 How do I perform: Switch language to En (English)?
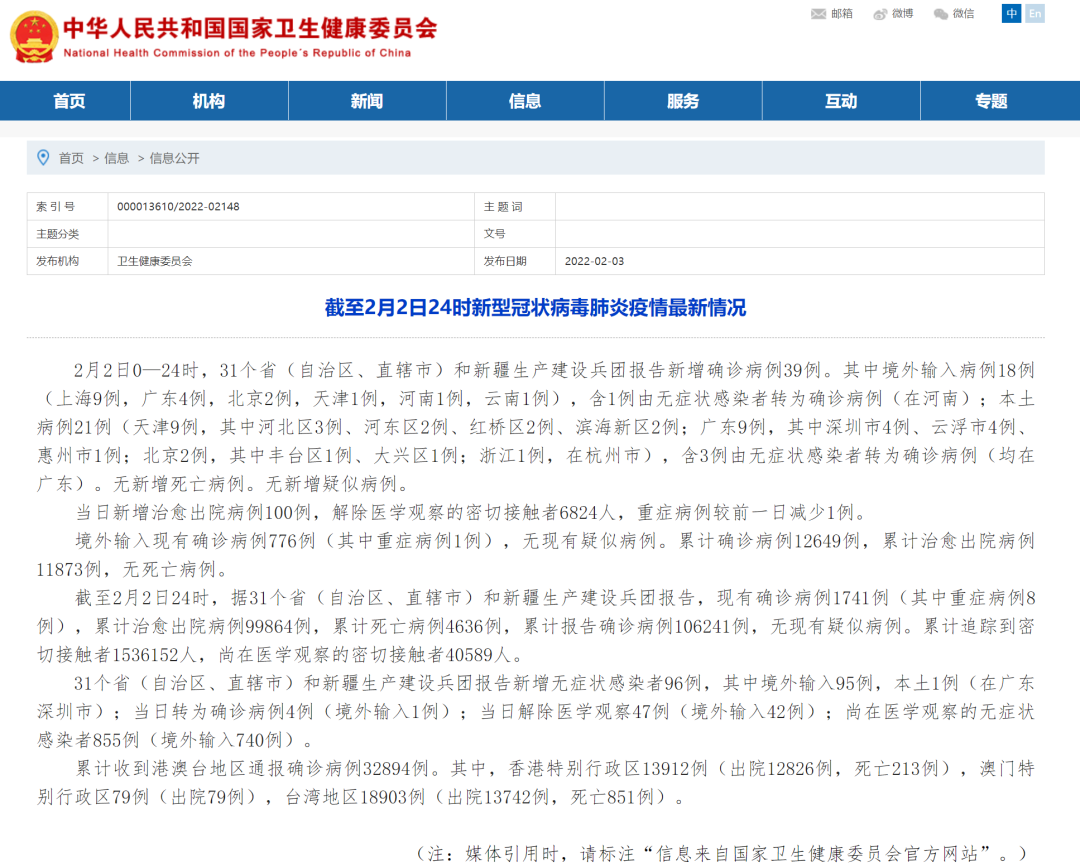(x=1035, y=13)
